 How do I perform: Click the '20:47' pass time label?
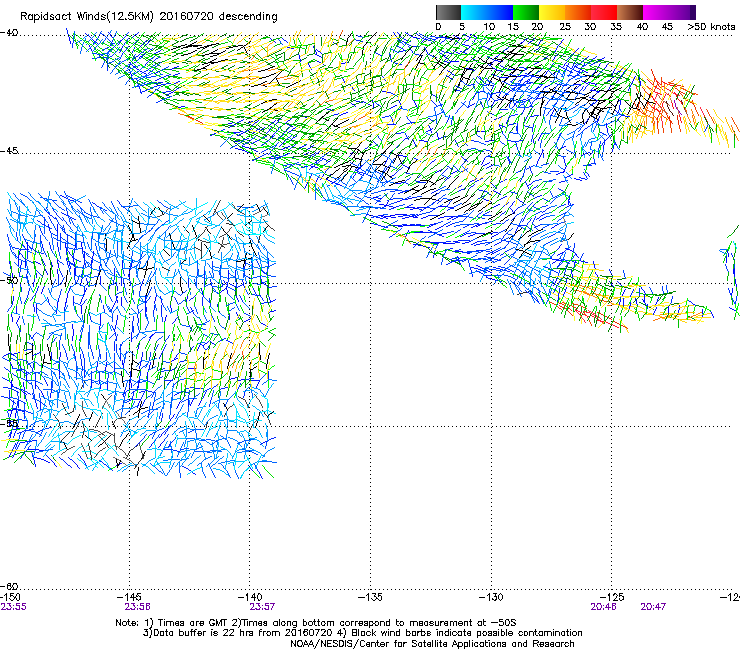[x=653, y=607]
